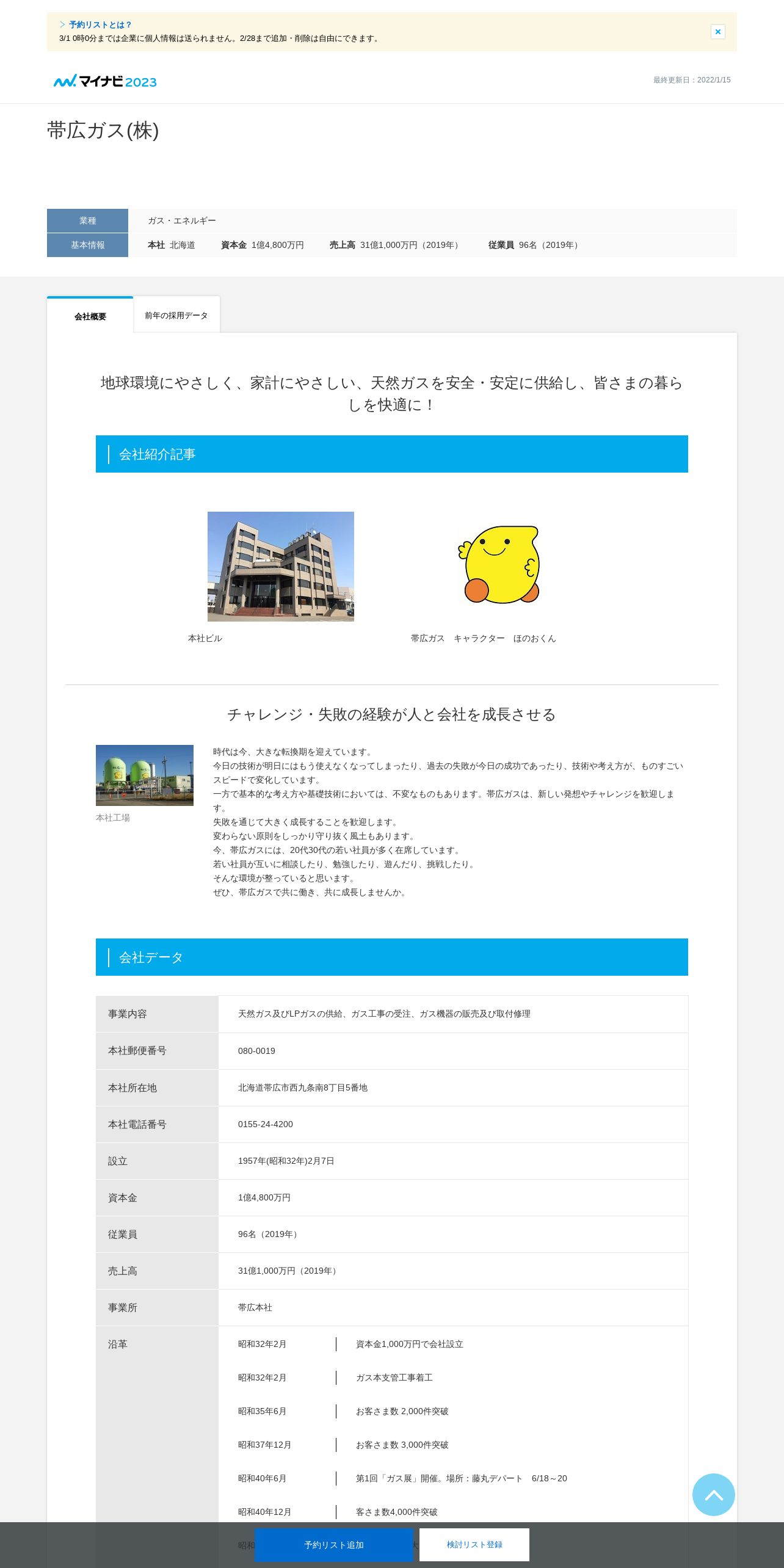Click 96名（2019年） in company data table
The image size is (784, 1568).
pyautogui.click(x=269, y=1234)
